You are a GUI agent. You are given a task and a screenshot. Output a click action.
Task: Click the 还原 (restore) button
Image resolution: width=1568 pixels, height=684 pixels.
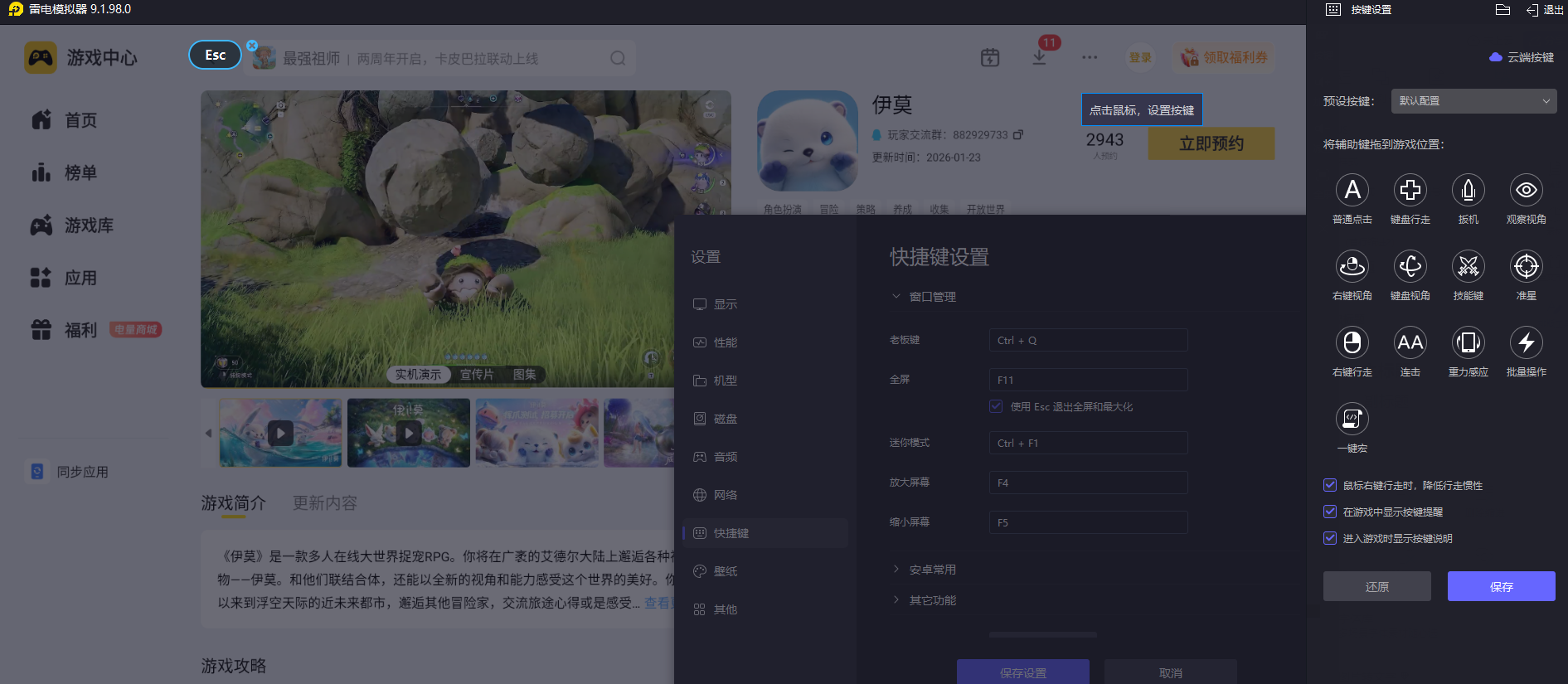click(x=1376, y=586)
